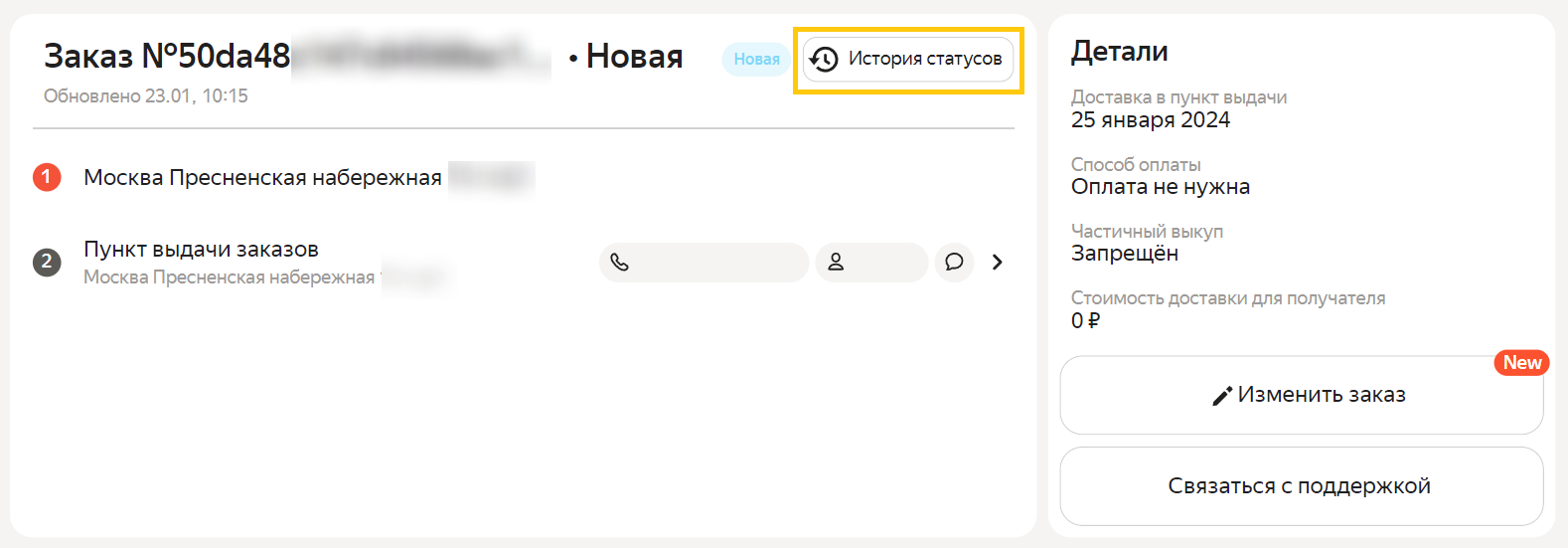Click the delivery date 25 января 2024
1568x548 pixels.
(1150, 120)
